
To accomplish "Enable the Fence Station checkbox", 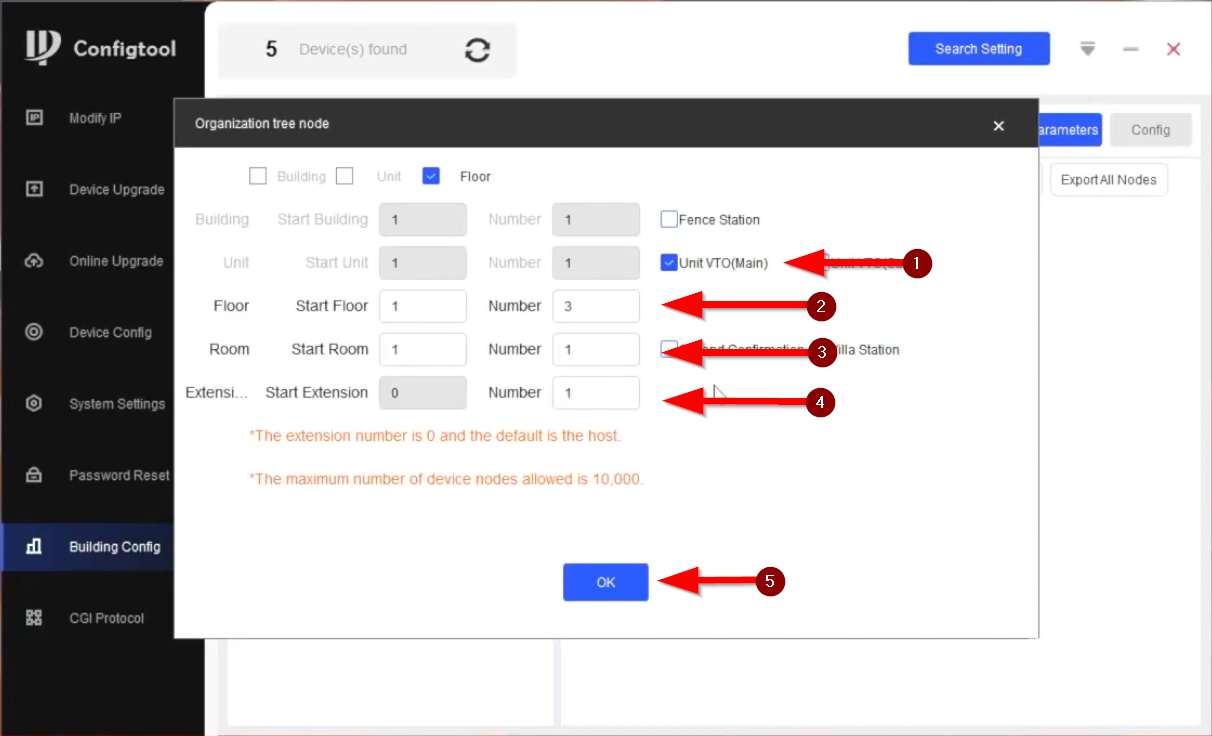I will (669, 219).
